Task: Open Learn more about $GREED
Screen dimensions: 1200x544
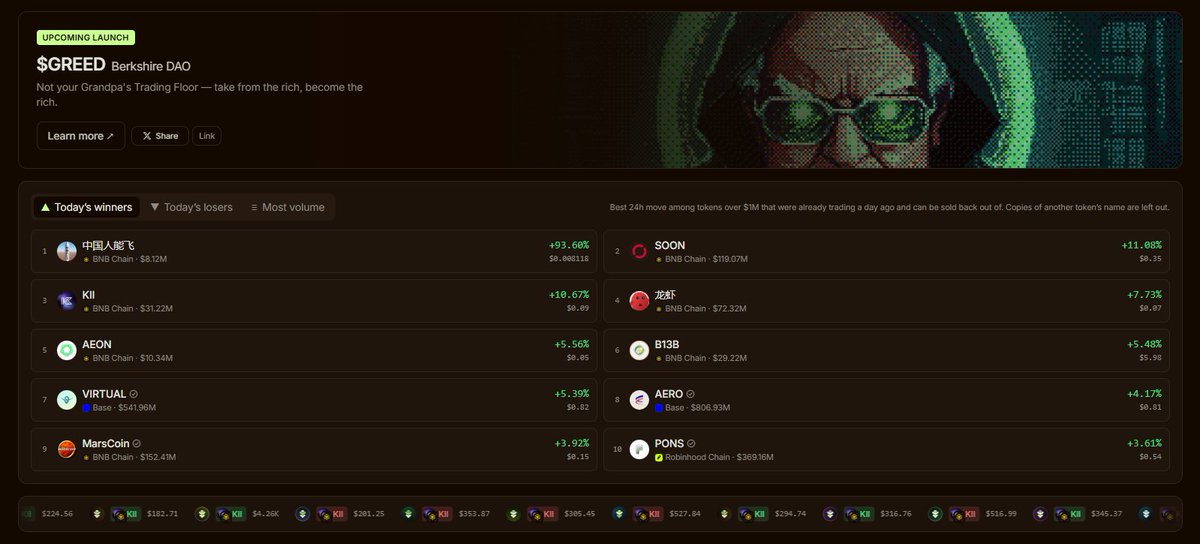Action: (x=81, y=136)
